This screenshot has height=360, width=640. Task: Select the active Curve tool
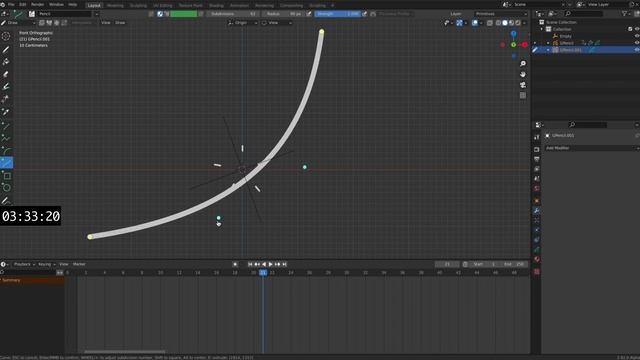tap(6, 163)
